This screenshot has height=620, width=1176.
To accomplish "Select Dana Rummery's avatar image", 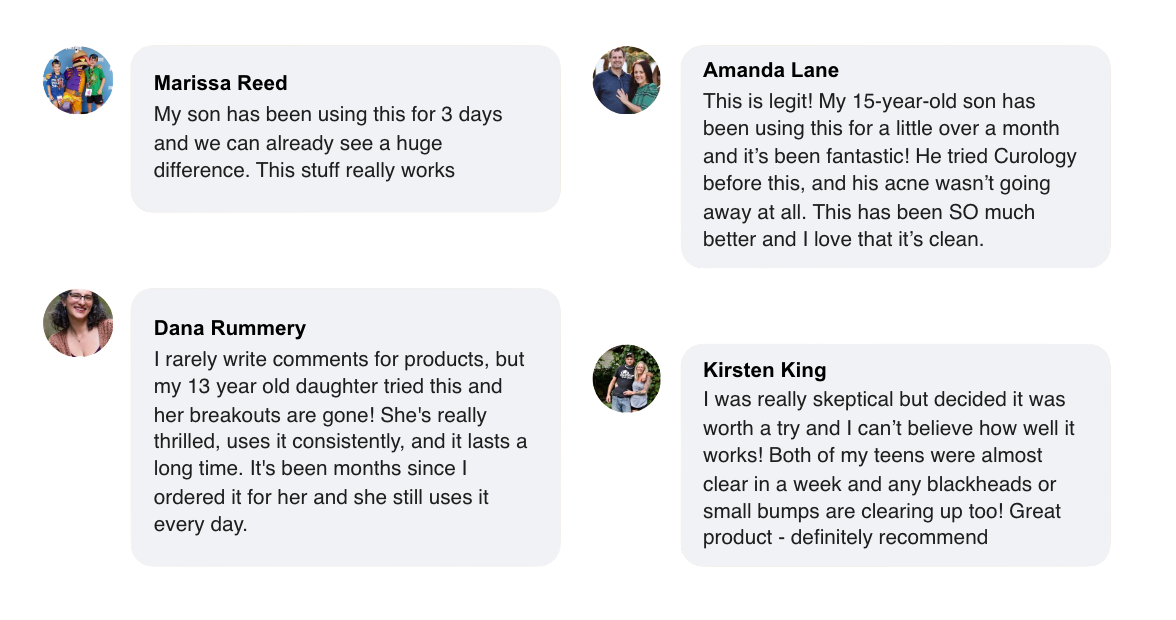I will 78,323.
